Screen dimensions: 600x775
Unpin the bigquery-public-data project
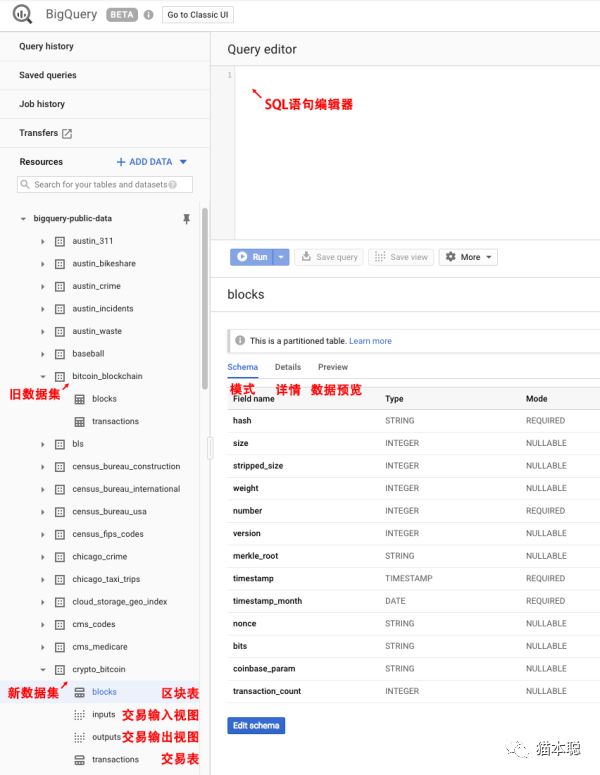tap(186, 218)
